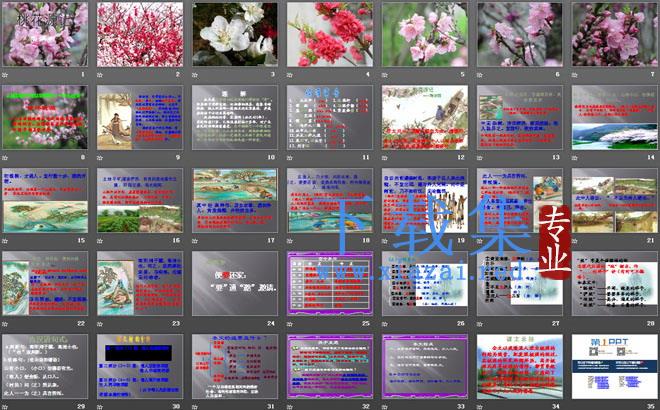Select slide 18 thumbnail
Viewport: 660px width, 410px height.
point(330,200)
